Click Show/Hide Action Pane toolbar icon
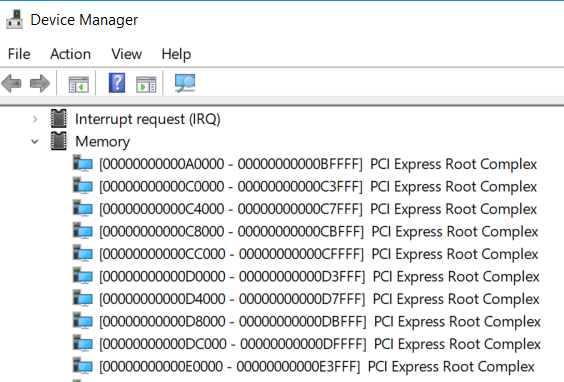This screenshot has height=382, width=564. click(x=146, y=85)
